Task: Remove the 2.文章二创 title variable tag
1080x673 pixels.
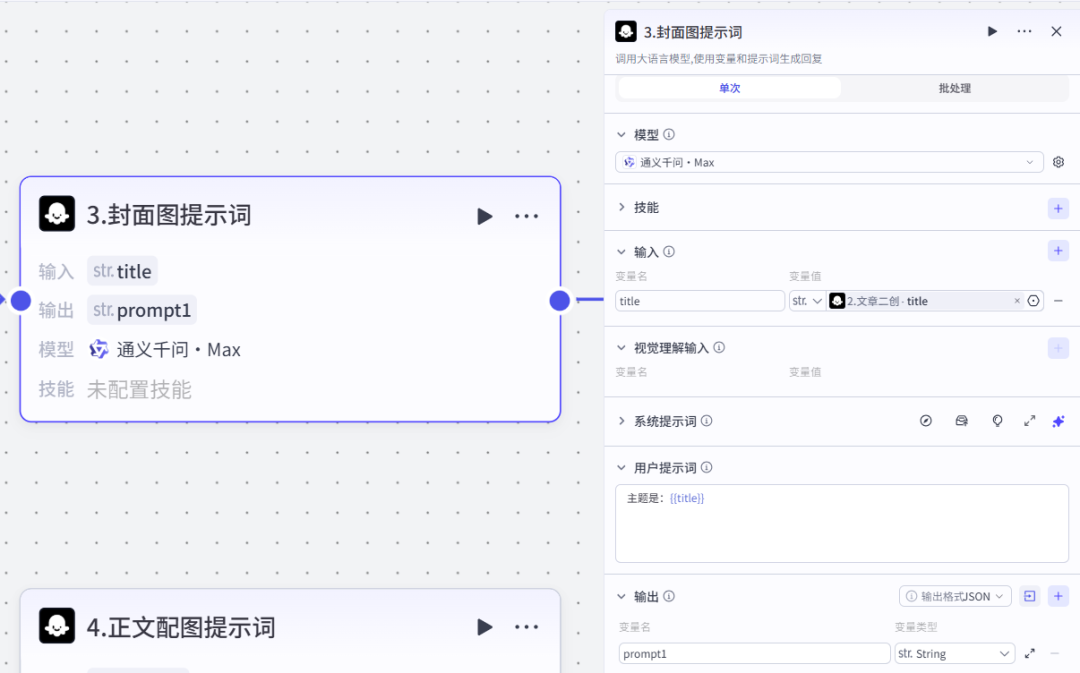Action: pyautogui.click(x=1017, y=300)
